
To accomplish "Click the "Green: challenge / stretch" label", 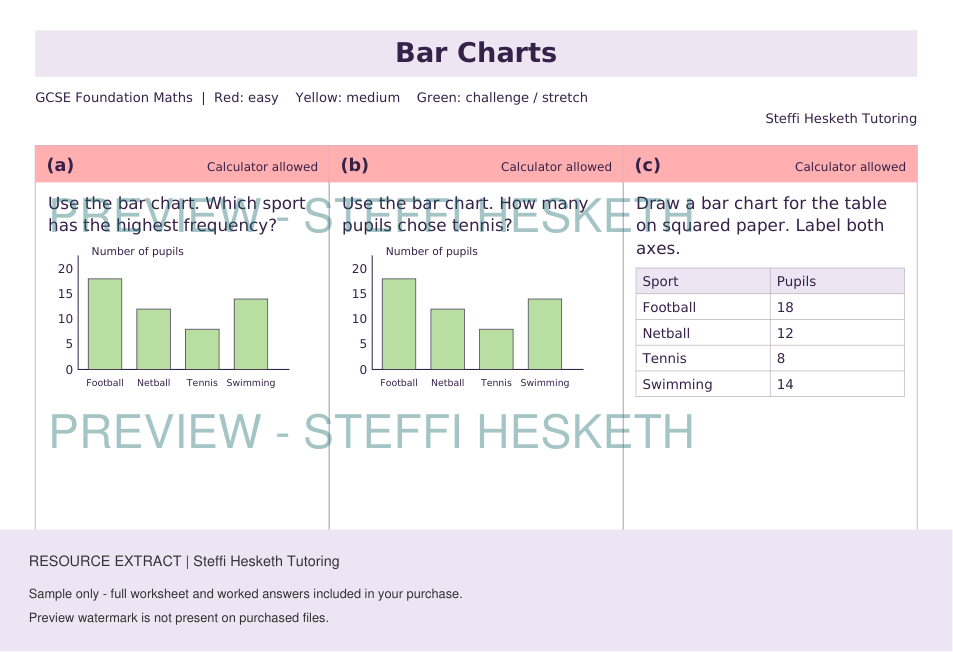I will tap(502, 98).
